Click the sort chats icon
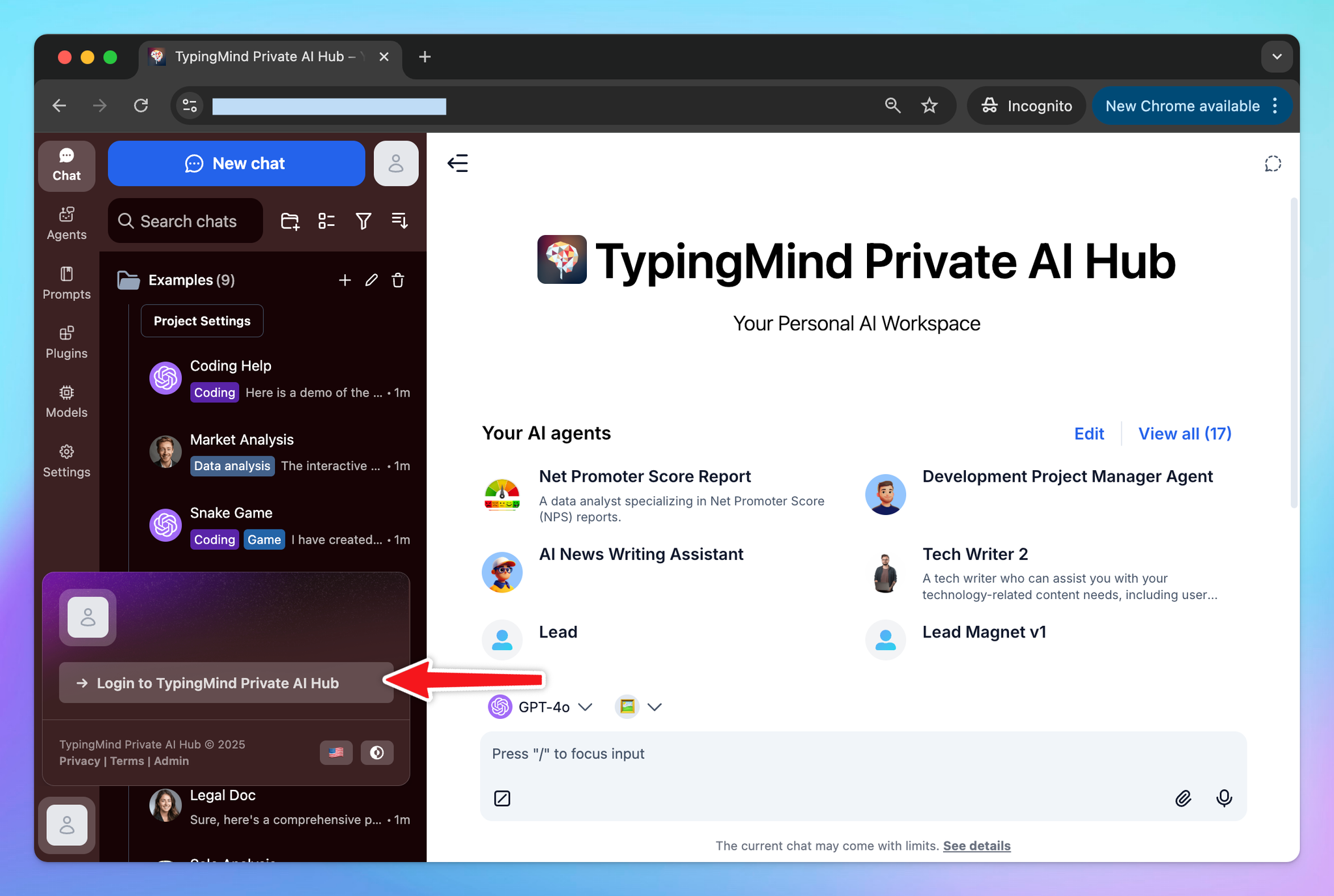Screen dimensions: 1334x896 [399, 221]
